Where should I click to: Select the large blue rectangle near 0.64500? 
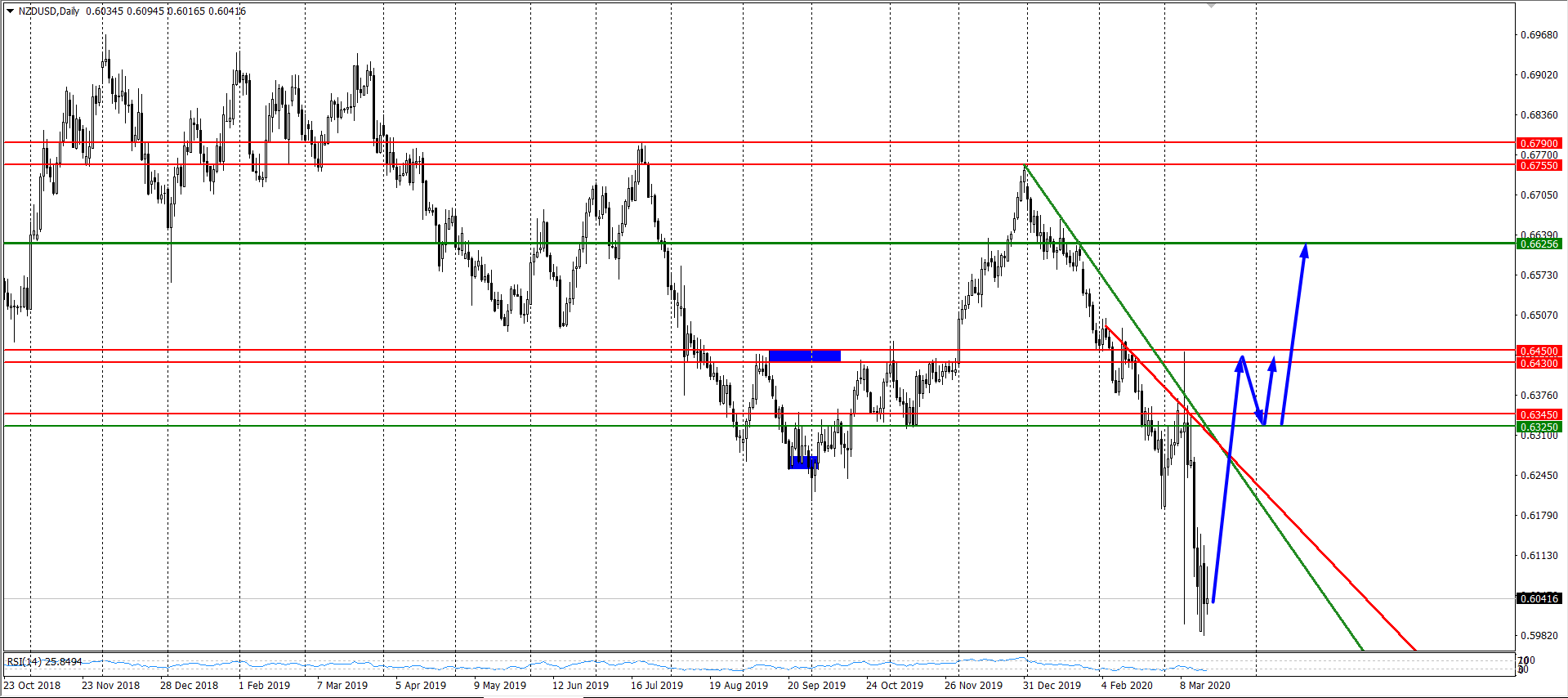pyautogui.click(x=804, y=356)
